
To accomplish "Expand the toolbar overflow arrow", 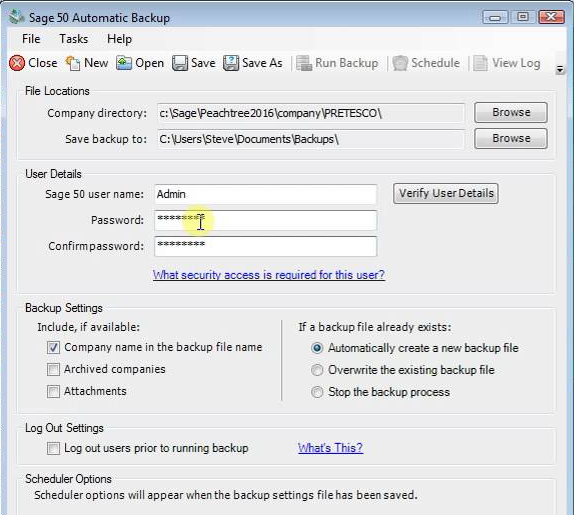I will [560, 69].
